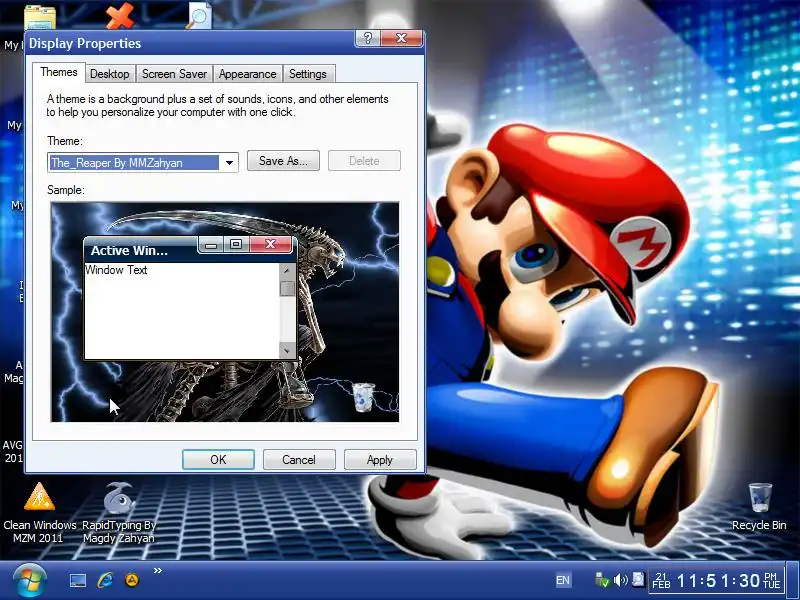Click the sample window scrollbar thumb
Viewport: 800px width, 600px height.
[x=287, y=288]
